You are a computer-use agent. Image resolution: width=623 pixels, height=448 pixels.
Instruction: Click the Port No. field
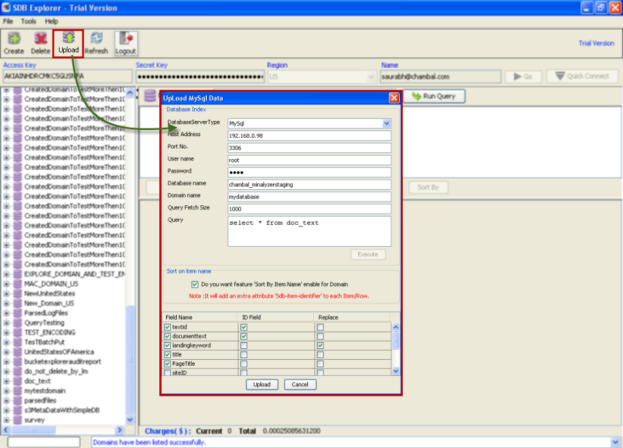point(309,148)
